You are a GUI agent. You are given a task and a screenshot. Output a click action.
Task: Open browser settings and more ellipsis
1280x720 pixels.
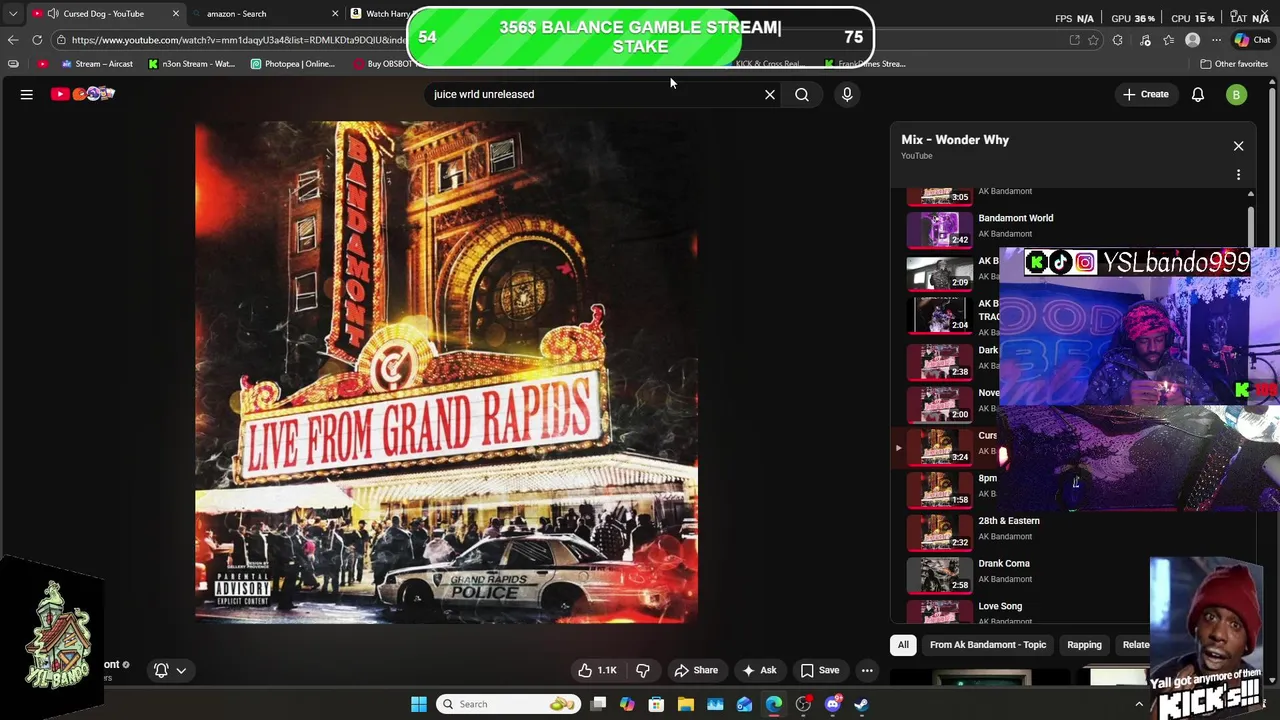[1216, 40]
